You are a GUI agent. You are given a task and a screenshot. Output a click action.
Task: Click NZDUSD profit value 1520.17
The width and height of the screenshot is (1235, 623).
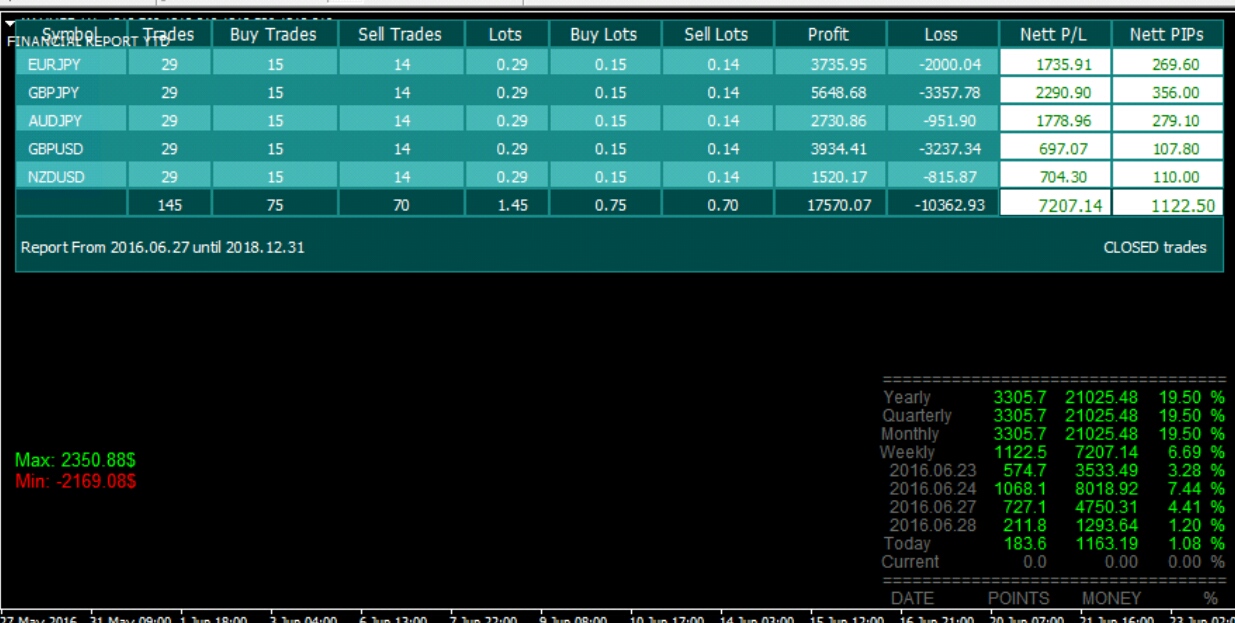click(x=839, y=176)
